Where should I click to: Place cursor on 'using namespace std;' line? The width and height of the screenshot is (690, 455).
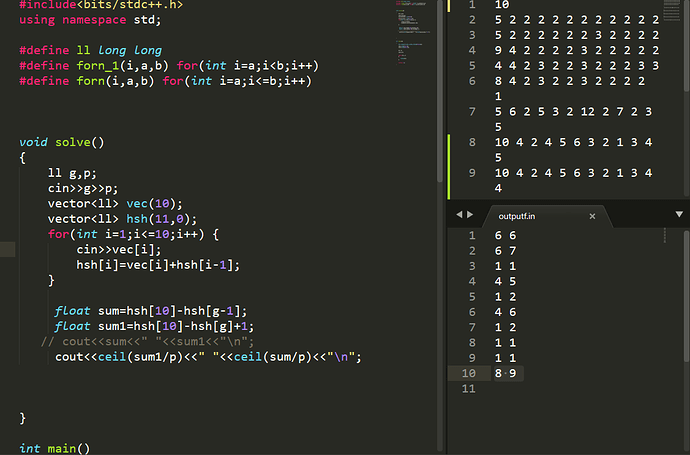(90, 20)
